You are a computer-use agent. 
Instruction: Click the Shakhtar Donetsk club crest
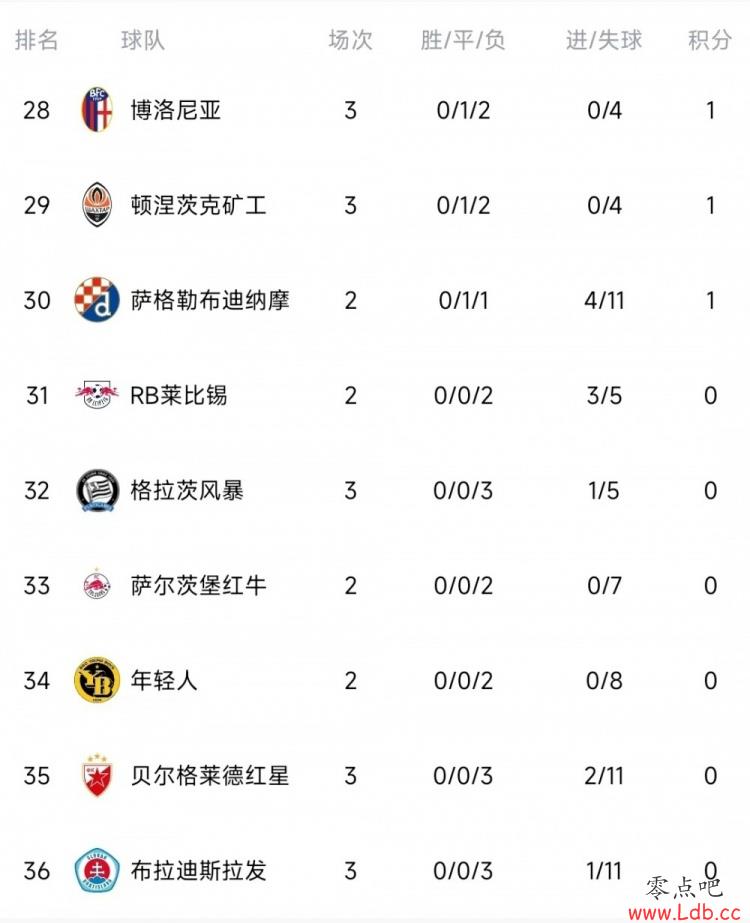pyautogui.click(x=97, y=205)
